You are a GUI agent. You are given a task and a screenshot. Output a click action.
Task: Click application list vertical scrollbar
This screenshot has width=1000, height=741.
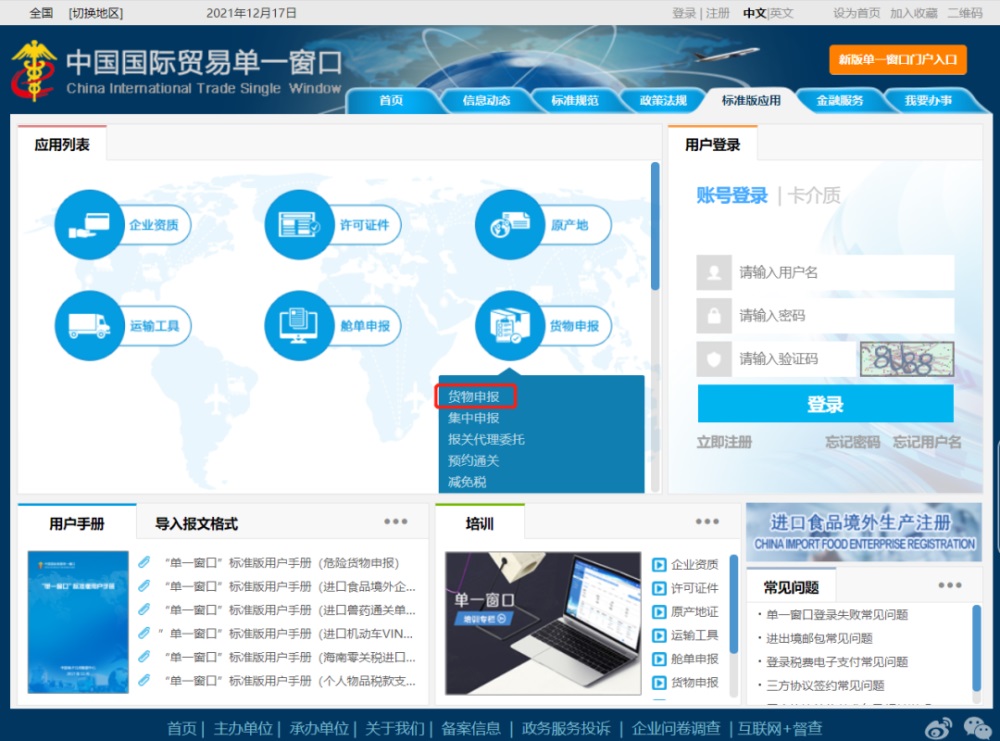[655, 226]
